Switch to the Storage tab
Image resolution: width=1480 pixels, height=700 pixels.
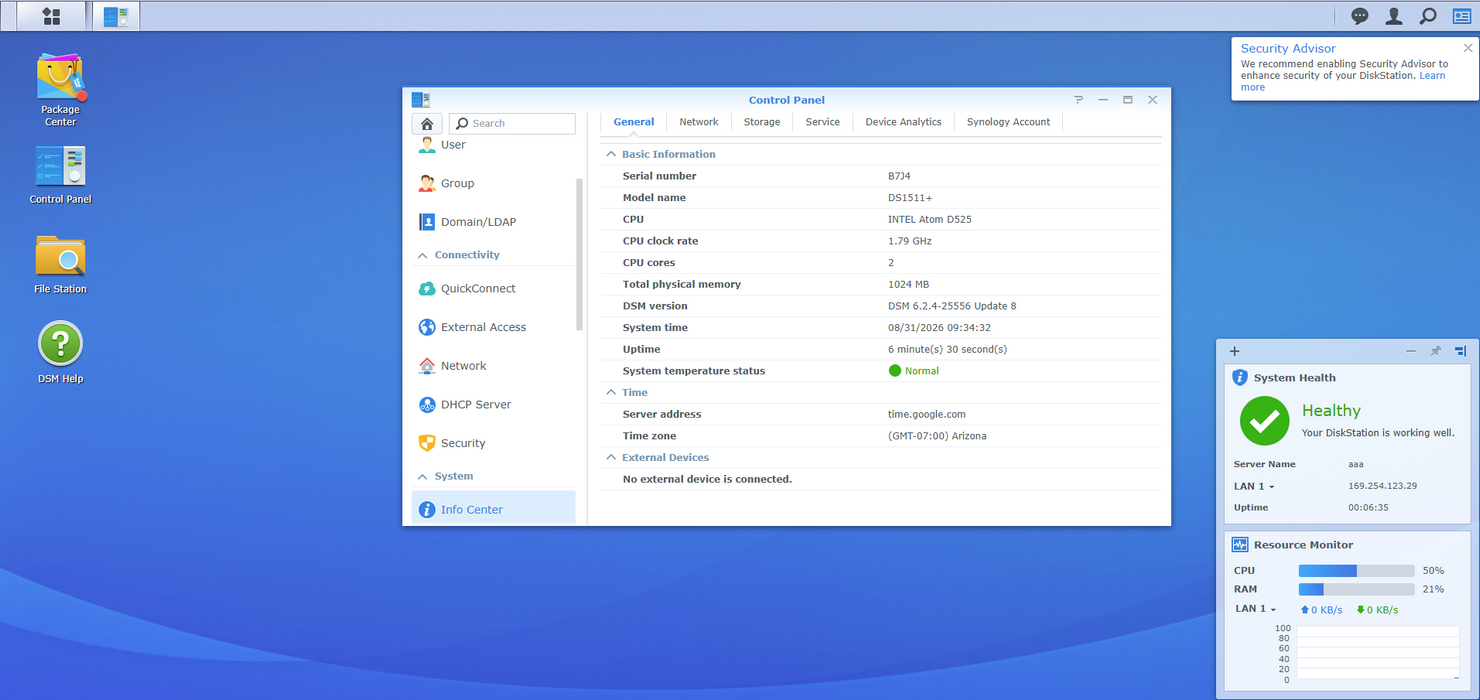[x=762, y=122]
